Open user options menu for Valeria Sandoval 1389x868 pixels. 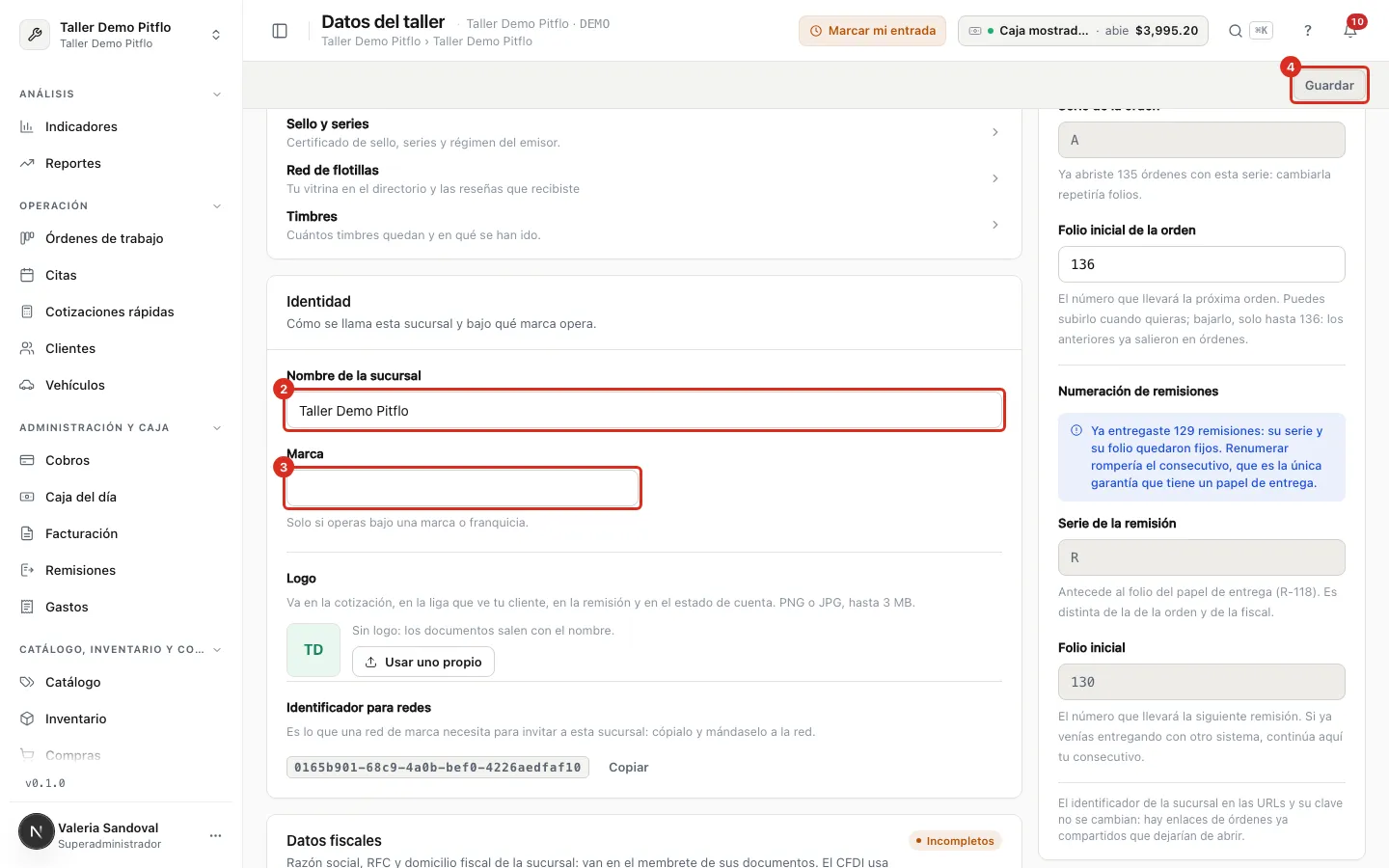(215, 835)
